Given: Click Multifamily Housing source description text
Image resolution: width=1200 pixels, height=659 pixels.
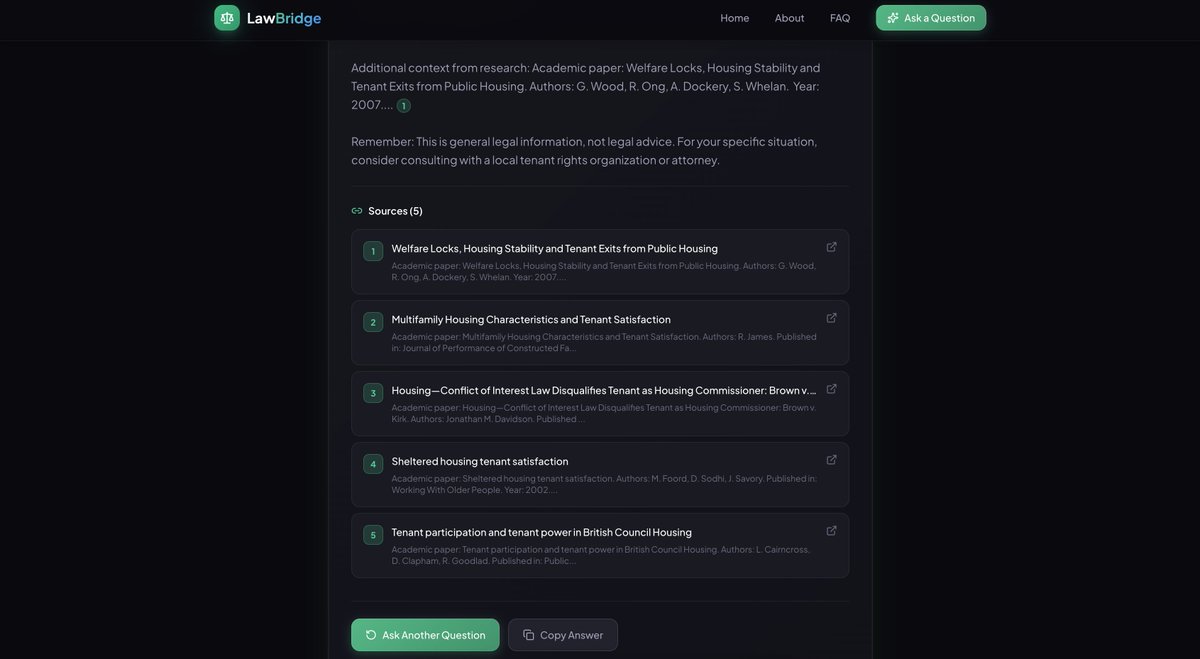Looking at the screenshot, I should tap(604, 342).
